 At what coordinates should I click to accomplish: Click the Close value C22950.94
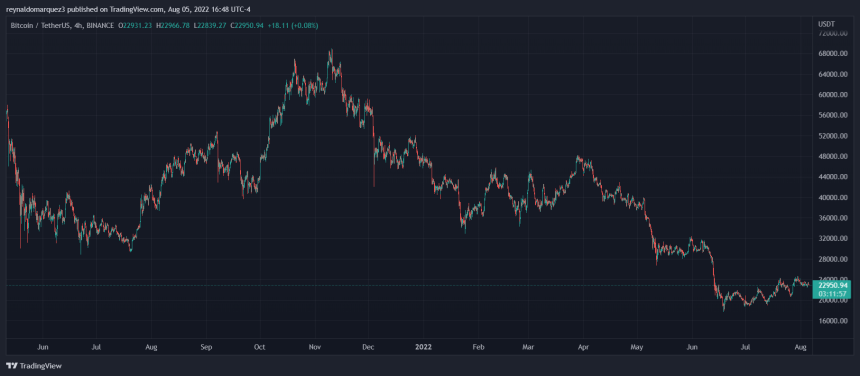click(246, 25)
